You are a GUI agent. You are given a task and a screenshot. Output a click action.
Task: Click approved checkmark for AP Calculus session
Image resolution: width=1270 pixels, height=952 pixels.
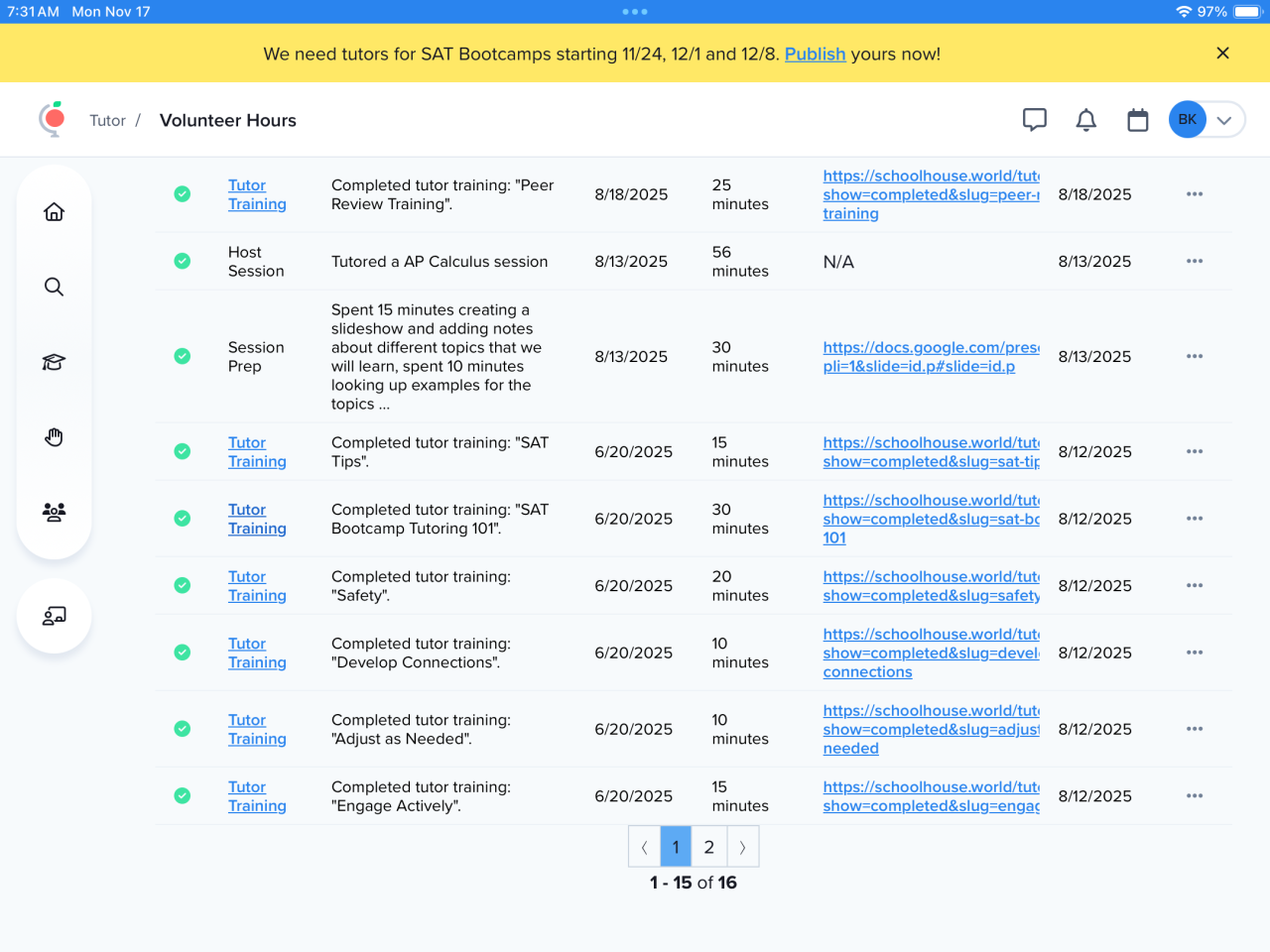pos(183,262)
